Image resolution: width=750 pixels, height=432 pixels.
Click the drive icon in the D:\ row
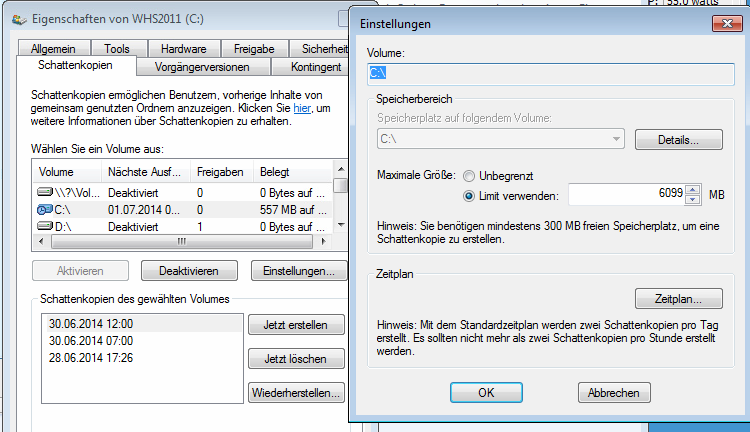(45, 226)
